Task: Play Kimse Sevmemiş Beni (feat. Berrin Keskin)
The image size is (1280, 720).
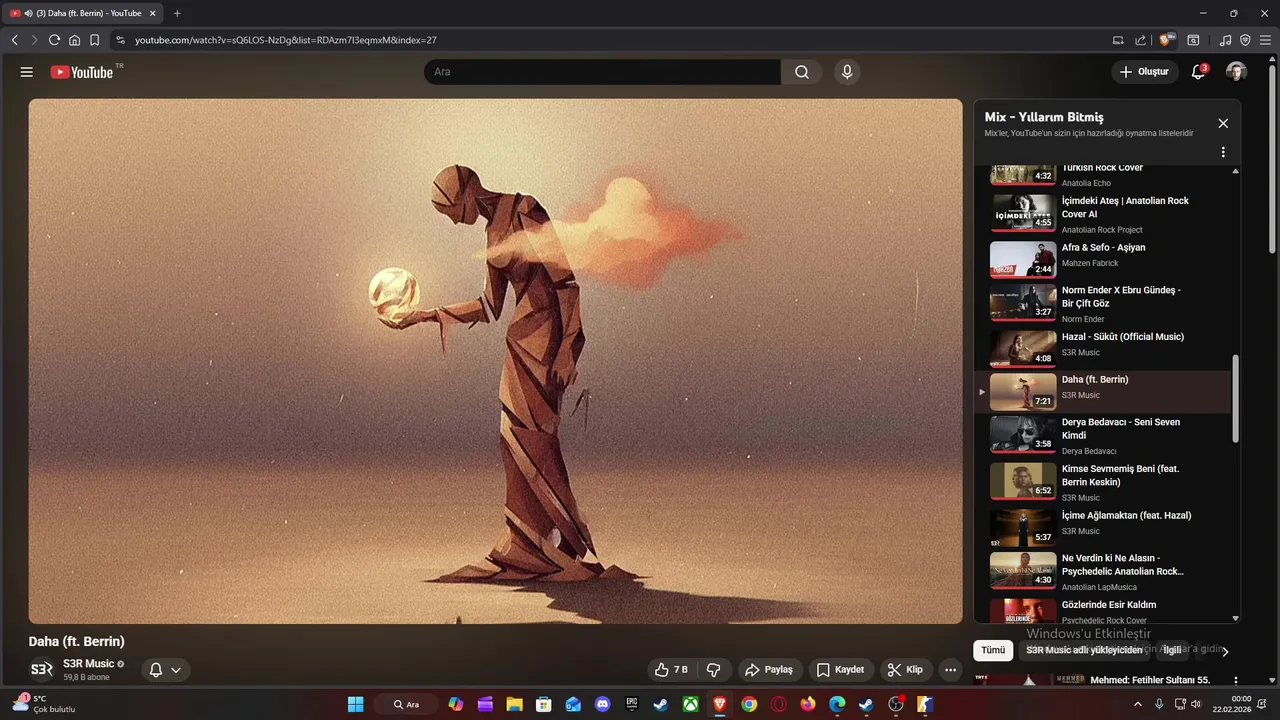Action: pos(1103,482)
